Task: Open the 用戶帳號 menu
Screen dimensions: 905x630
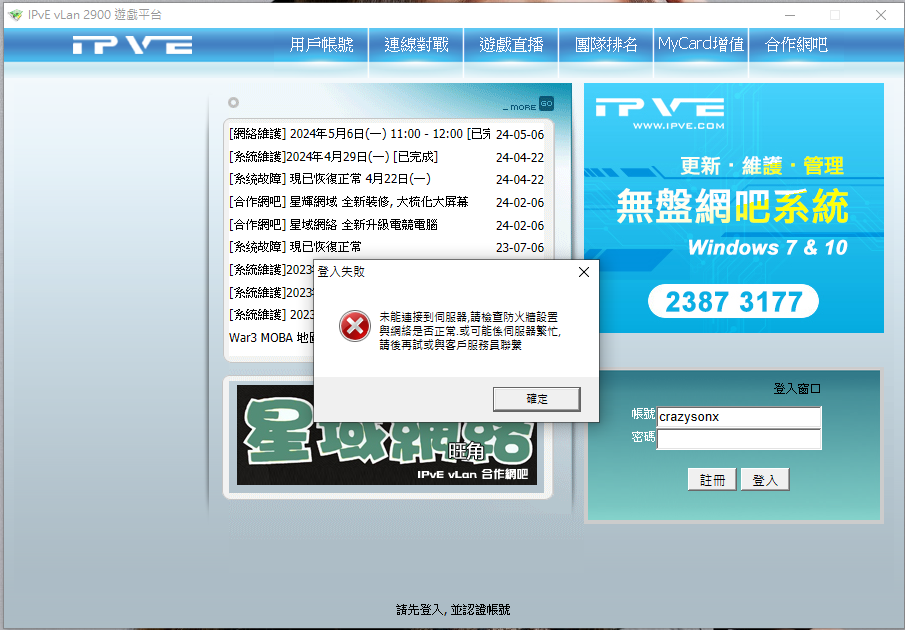Action: pyautogui.click(x=321, y=44)
